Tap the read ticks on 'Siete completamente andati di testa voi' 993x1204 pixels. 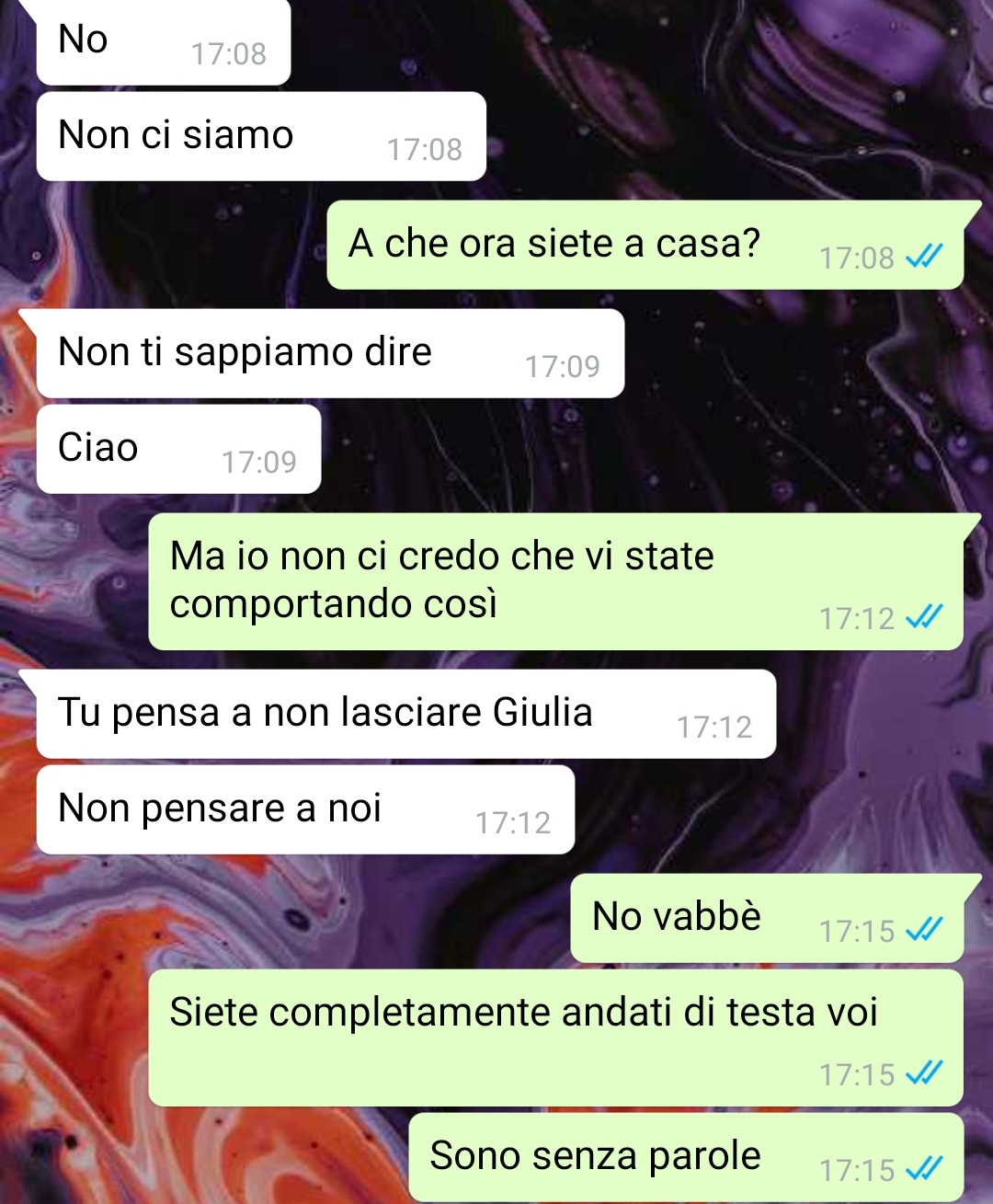click(x=924, y=1073)
